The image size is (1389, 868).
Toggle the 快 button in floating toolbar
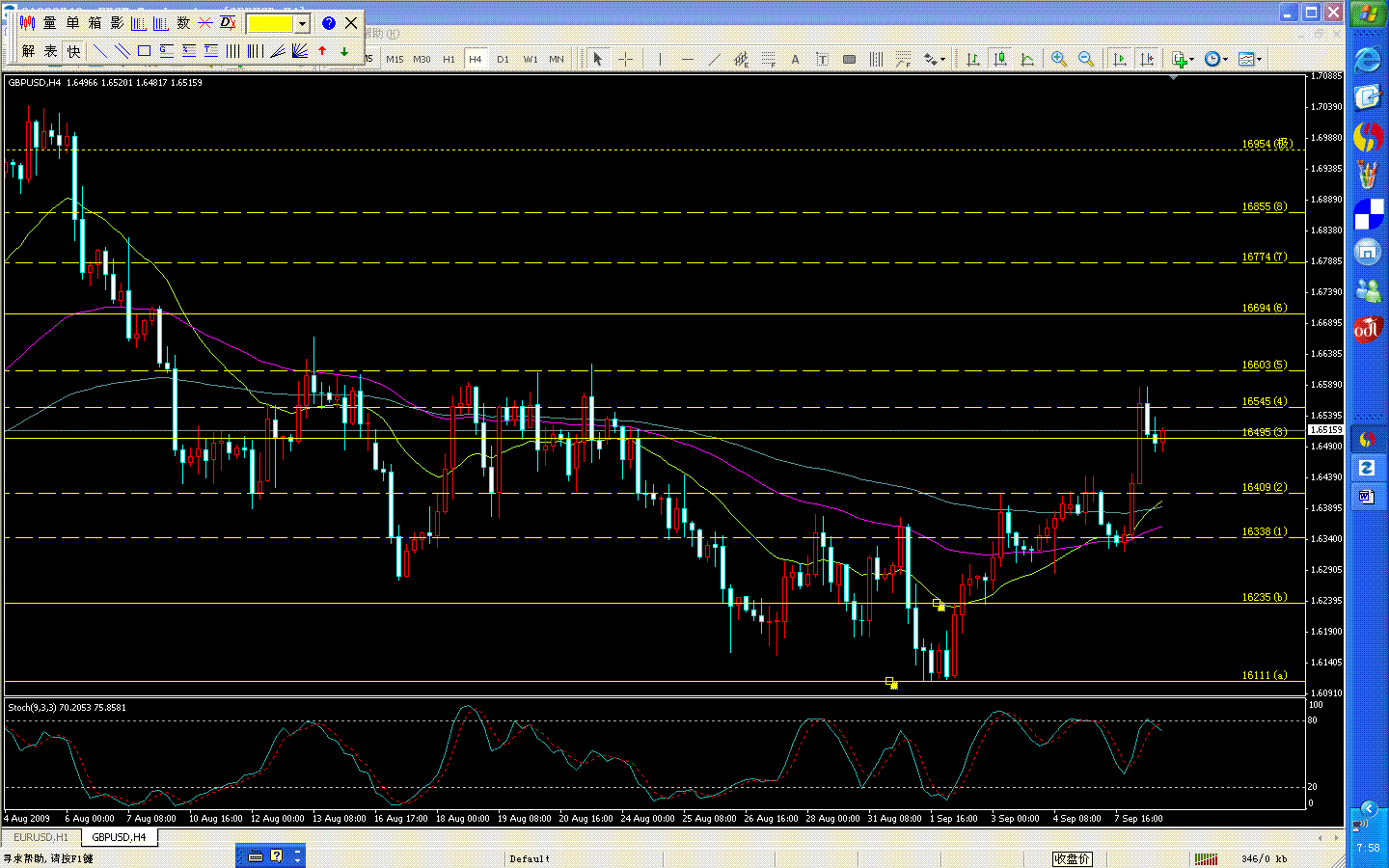coord(73,51)
